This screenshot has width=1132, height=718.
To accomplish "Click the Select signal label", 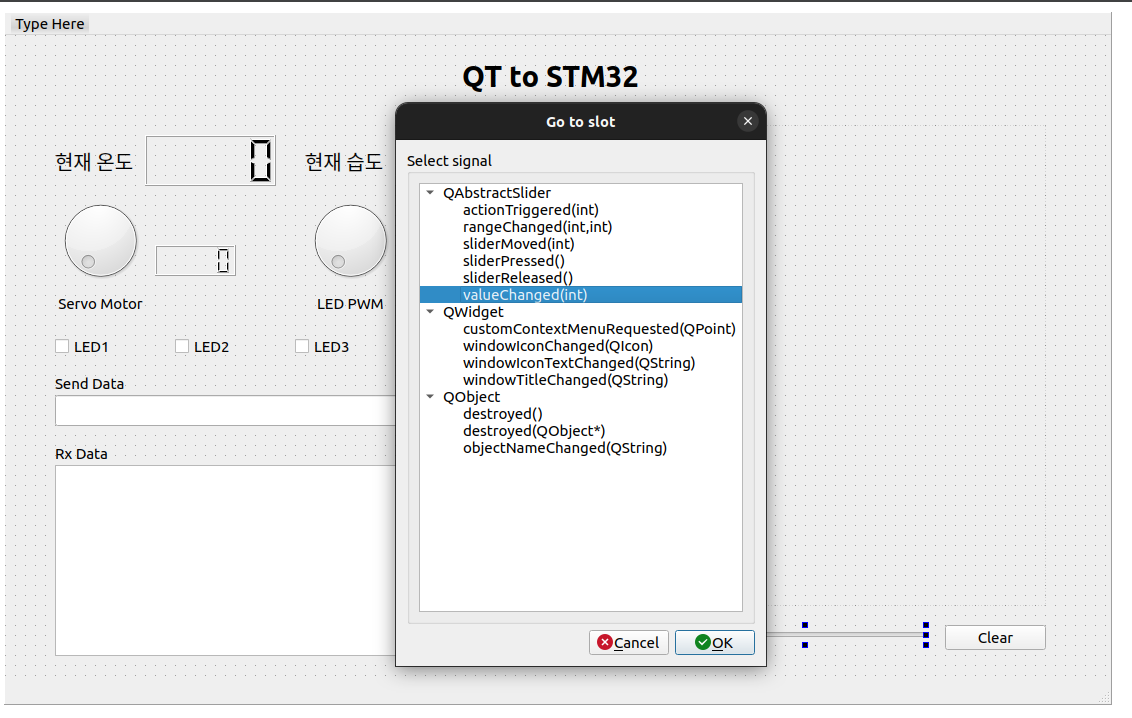I will click(449, 161).
